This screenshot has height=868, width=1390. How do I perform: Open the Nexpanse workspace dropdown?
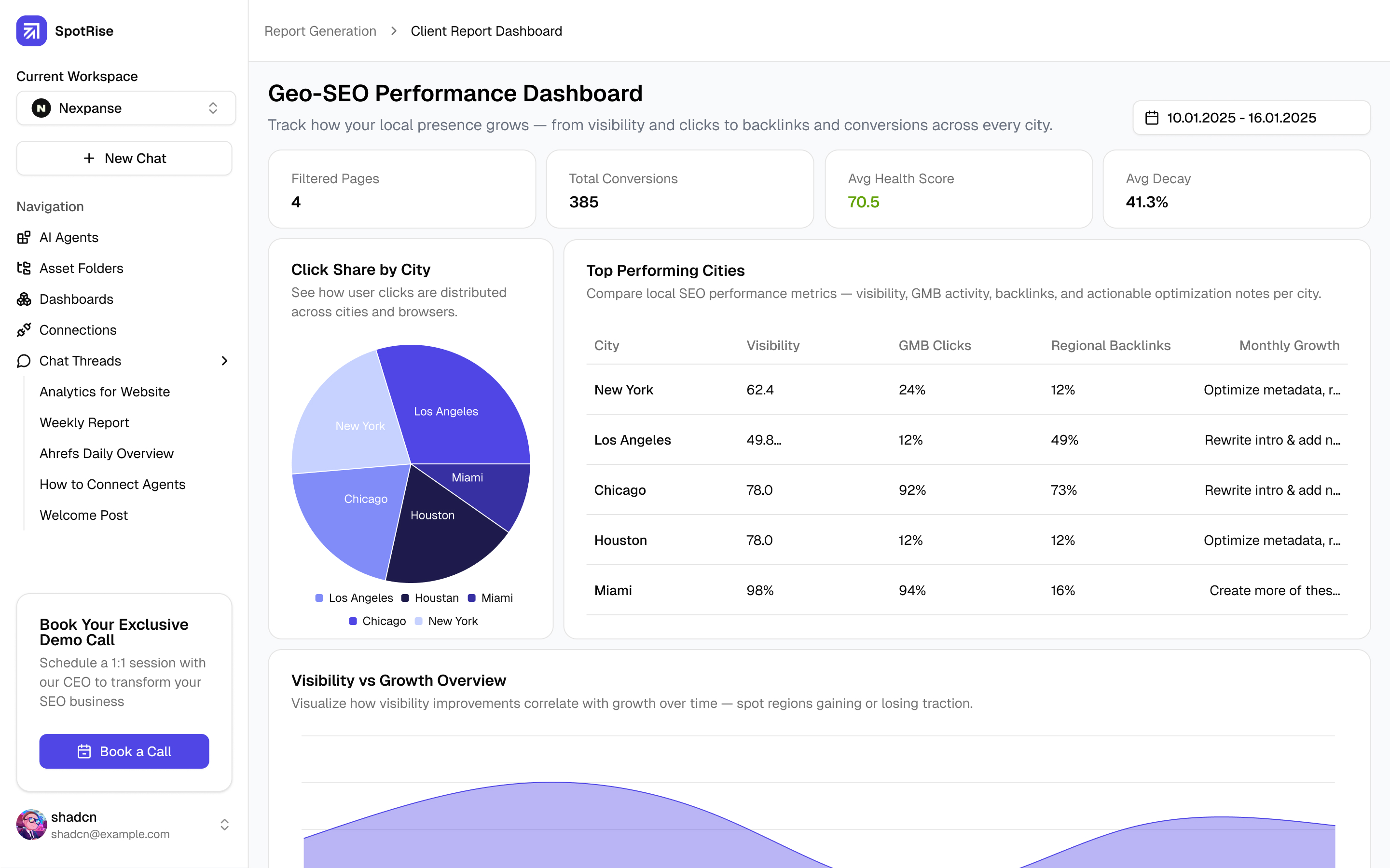pos(126,108)
